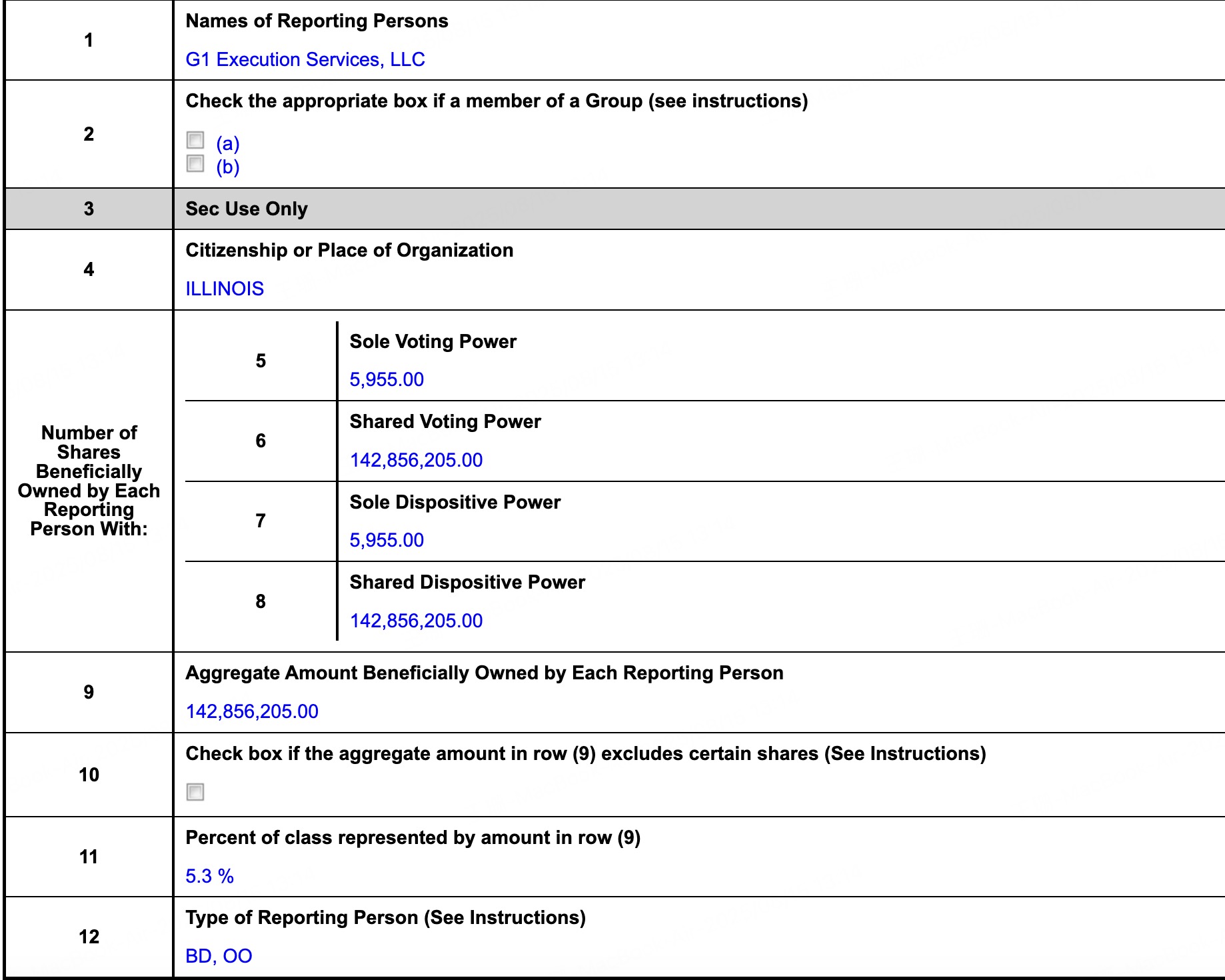
Task: Click the Citizenship or Place of Organization heading
Action: (349, 251)
